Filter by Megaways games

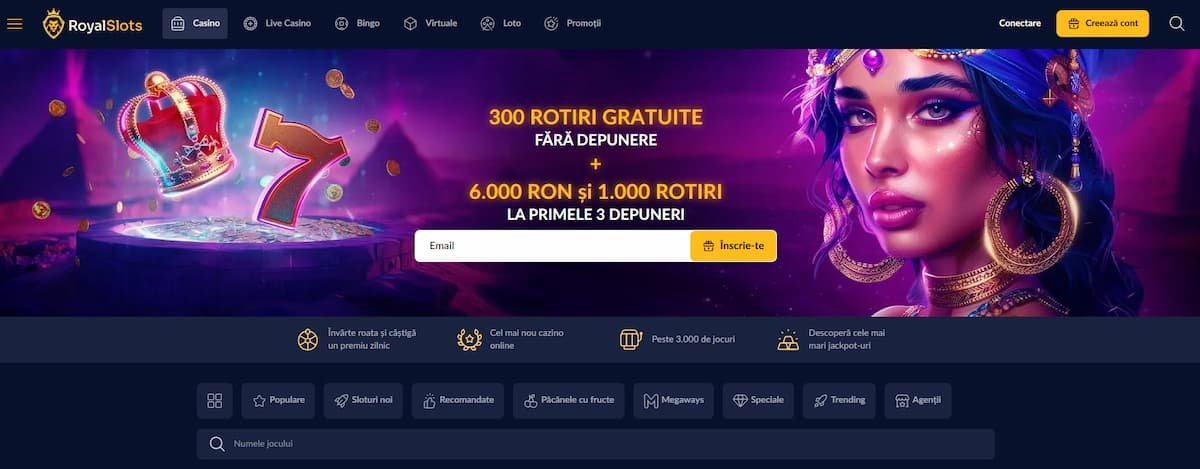point(675,401)
